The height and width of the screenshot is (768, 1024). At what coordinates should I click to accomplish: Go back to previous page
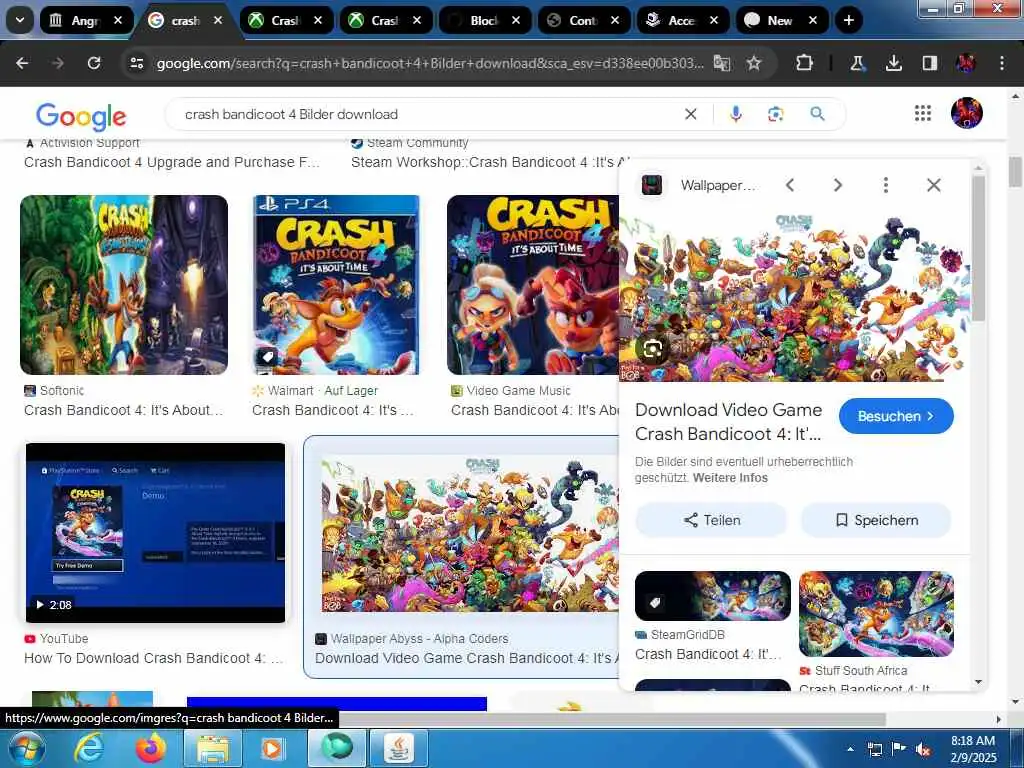(x=22, y=63)
